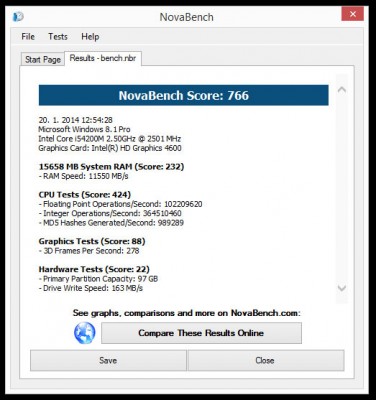Screen dimensions: 376x400
Task: Click the Primary Partition Capacity: 97 GB line
Action: (x=98, y=278)
